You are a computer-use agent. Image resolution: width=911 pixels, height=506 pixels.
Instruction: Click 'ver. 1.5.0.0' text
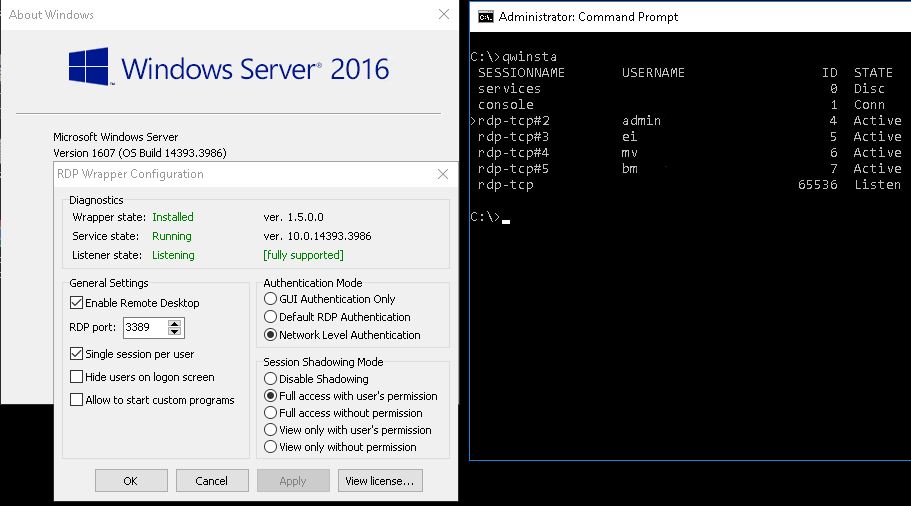pyautogui.click(x=293, y=217)
